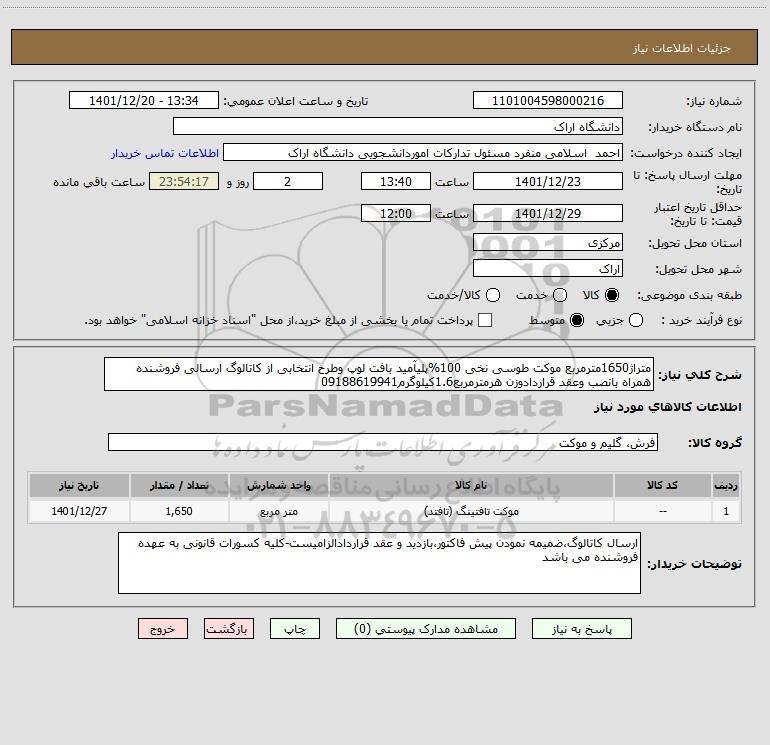Click the item name 'موکت تافتینگ (تافتد)'

[x=471, y=511]
